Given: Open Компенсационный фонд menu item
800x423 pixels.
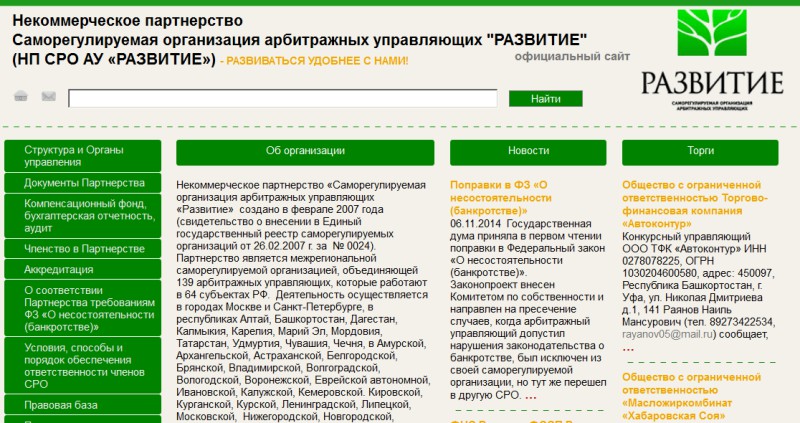Looking at the screenshot, I should click(x=83, y=216).
